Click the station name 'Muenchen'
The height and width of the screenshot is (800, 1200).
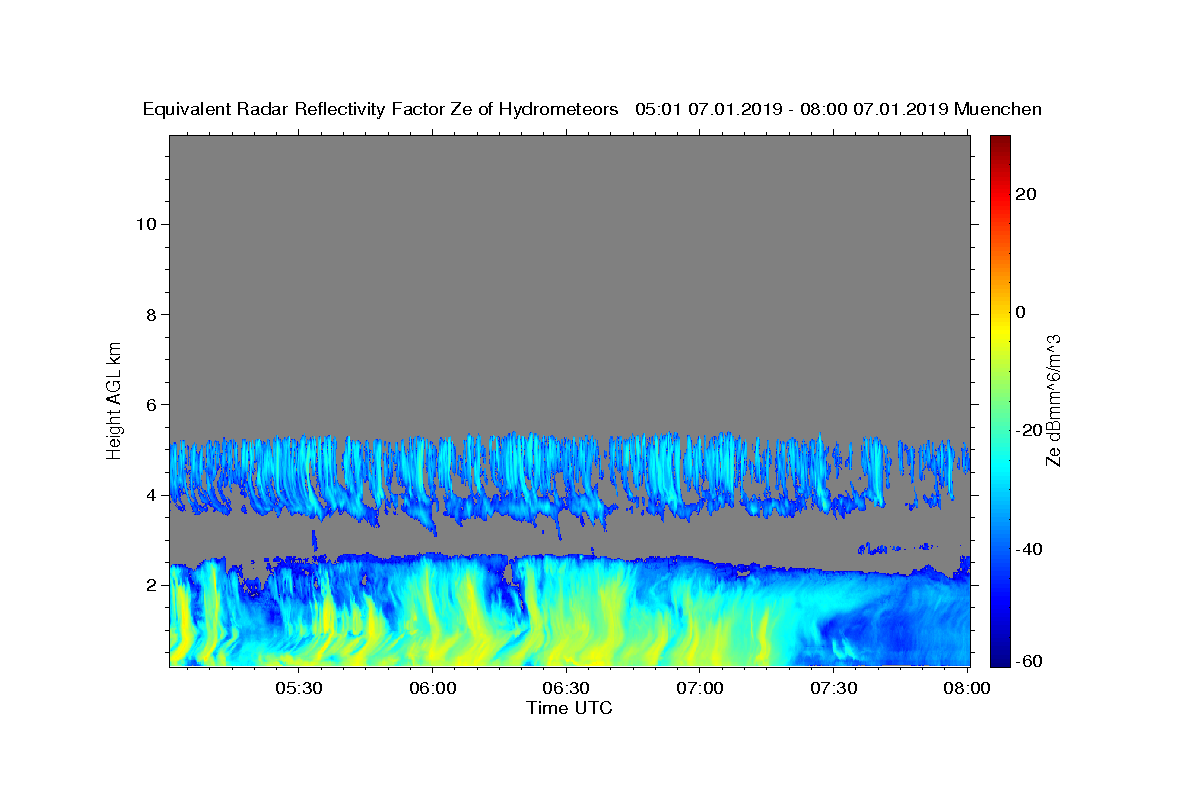(x=999, y=110)
